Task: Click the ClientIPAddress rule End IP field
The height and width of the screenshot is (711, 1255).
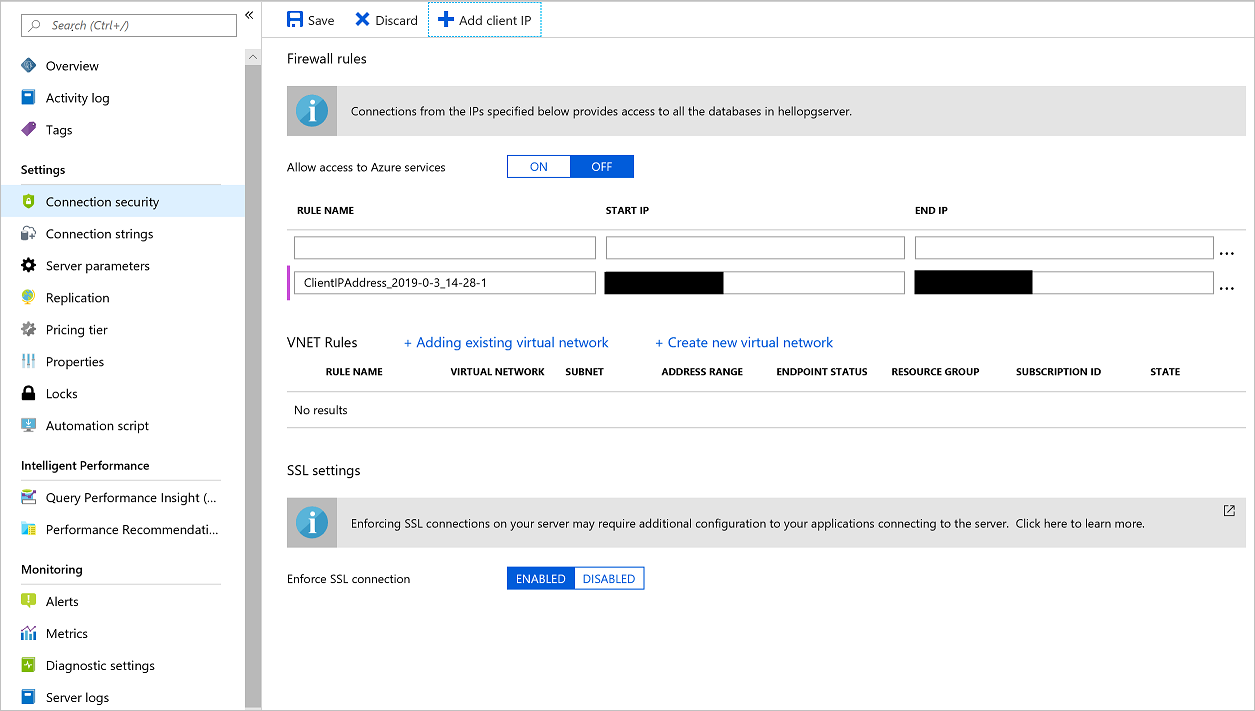Action: coord(1064,283)
